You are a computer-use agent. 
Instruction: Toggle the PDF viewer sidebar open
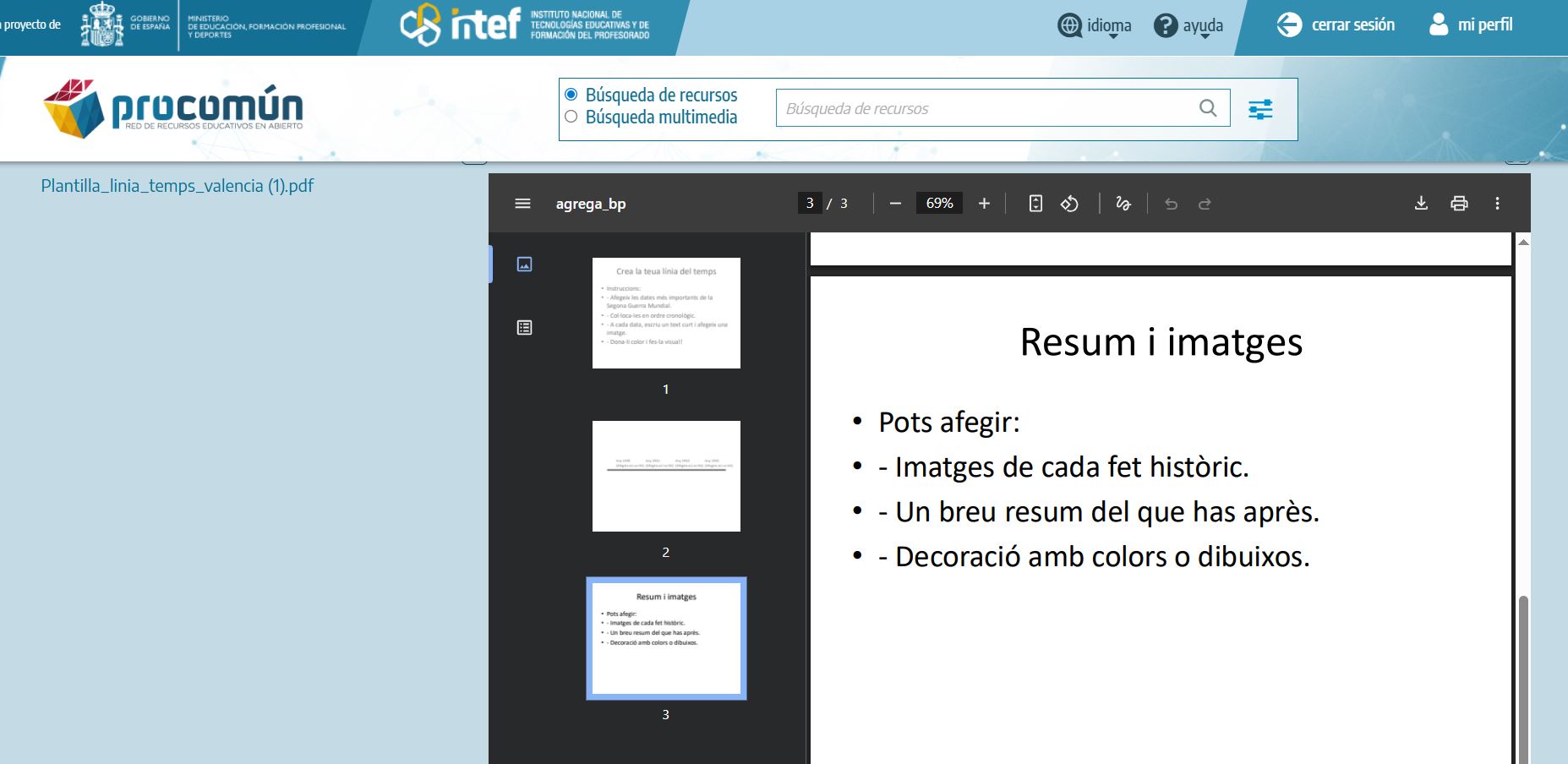pos(523,203)
